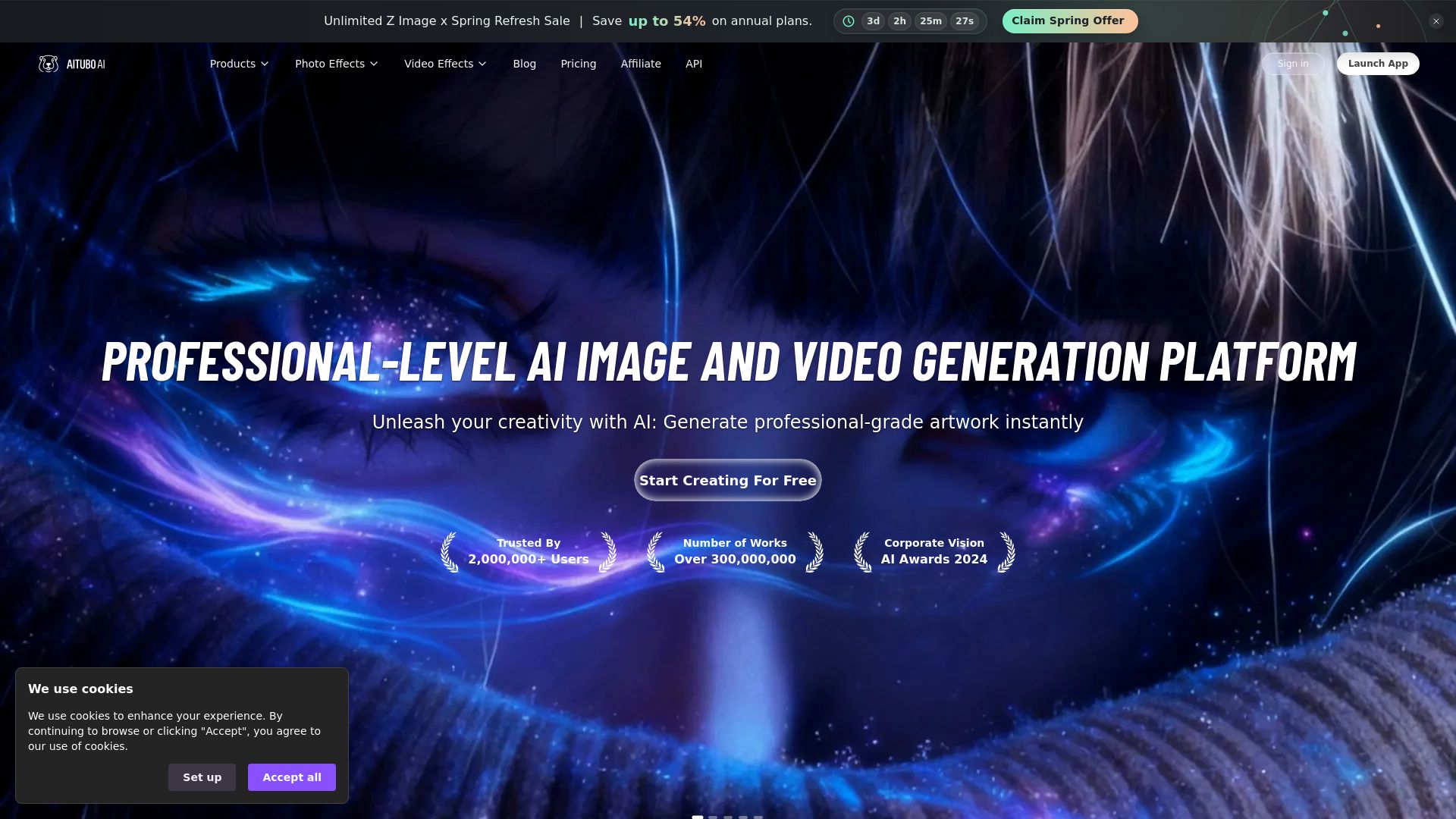Open the Affiliate link
The height and width of the screenshot is (819, 1456).
[x=641, y=64]
